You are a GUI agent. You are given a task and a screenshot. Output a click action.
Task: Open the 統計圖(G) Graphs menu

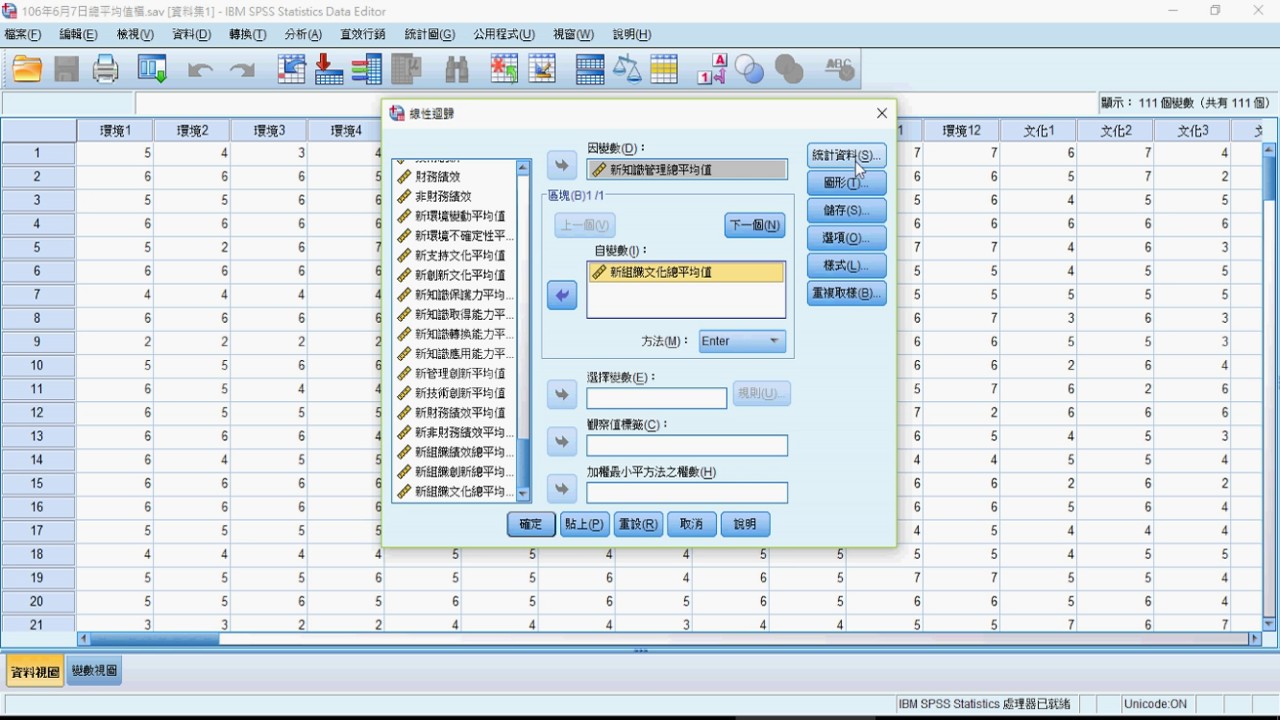pyautogui.click(x=430, y=34)
